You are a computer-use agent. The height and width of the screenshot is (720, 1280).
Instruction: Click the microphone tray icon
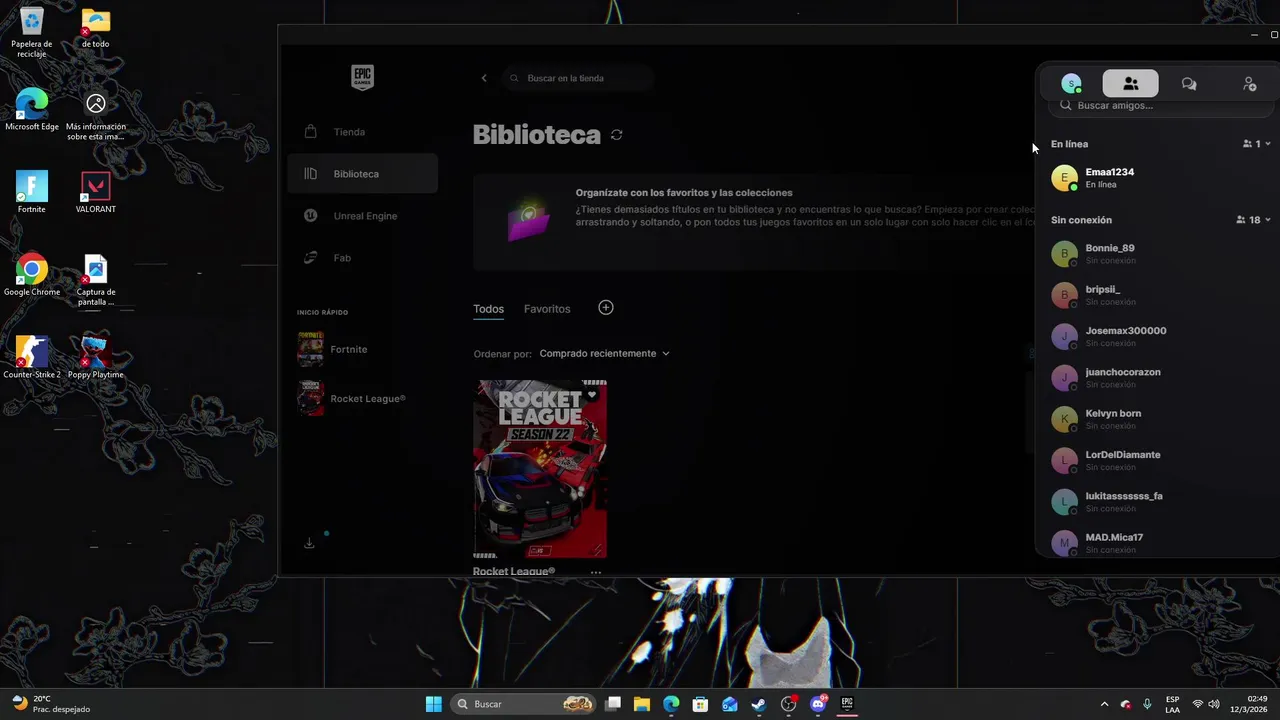1147,704
